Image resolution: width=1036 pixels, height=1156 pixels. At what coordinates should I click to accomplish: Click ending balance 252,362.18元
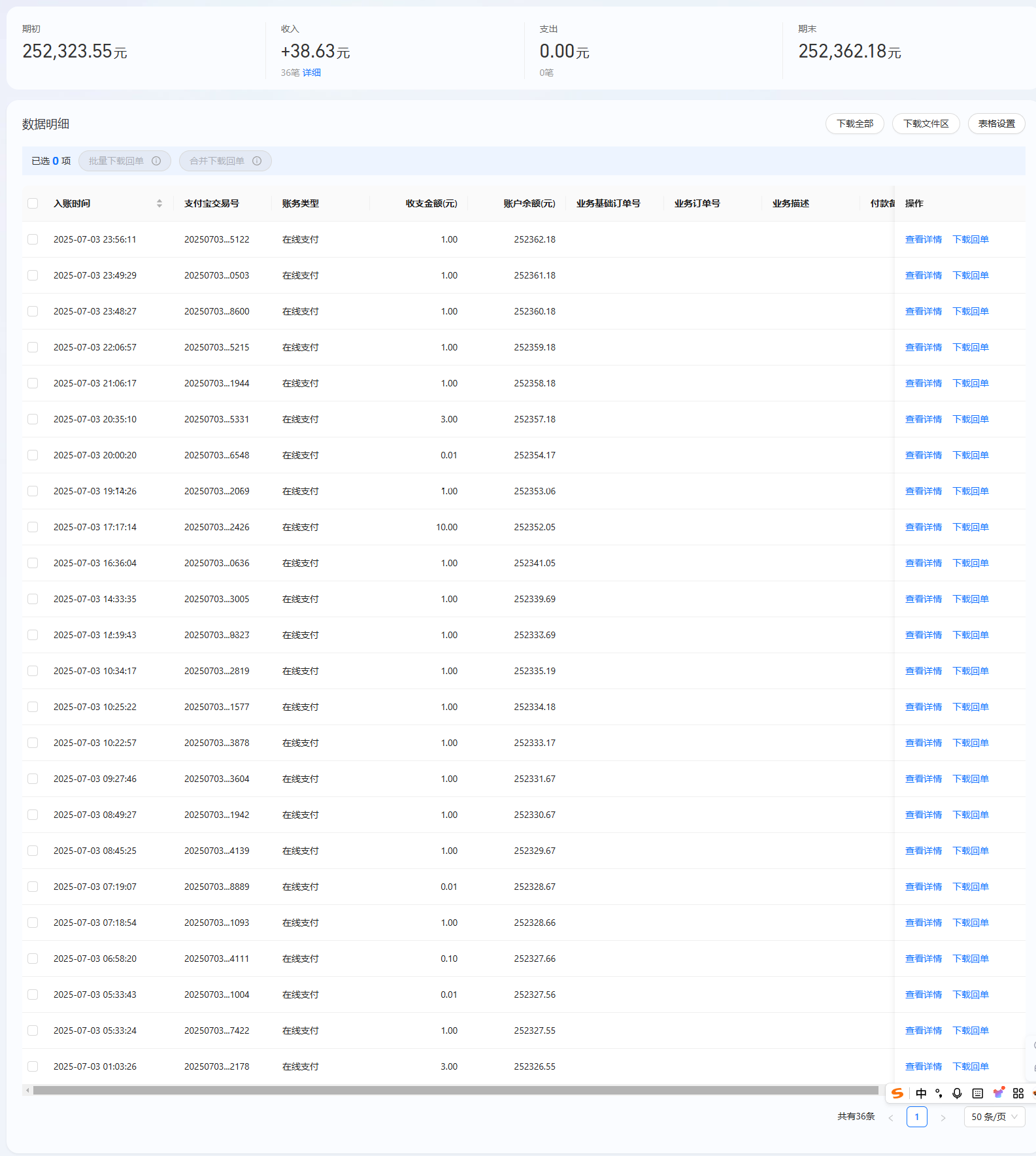[x=850, y=51]
